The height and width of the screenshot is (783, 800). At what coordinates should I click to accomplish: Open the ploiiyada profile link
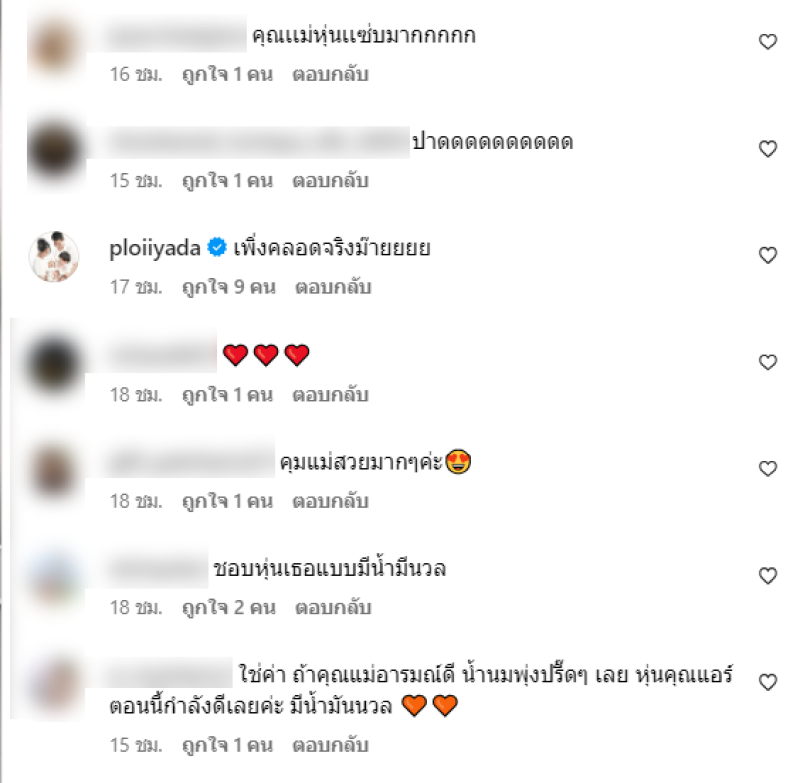155,249
